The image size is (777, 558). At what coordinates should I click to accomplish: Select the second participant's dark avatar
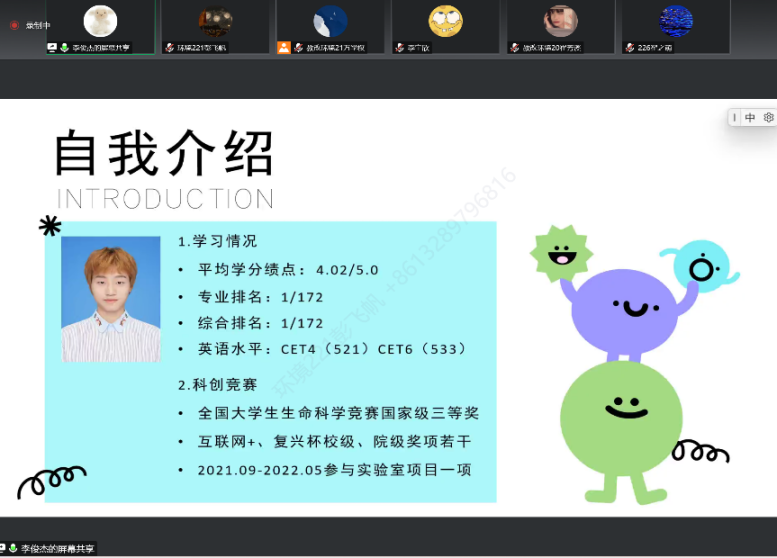click(x=215, y=20)
